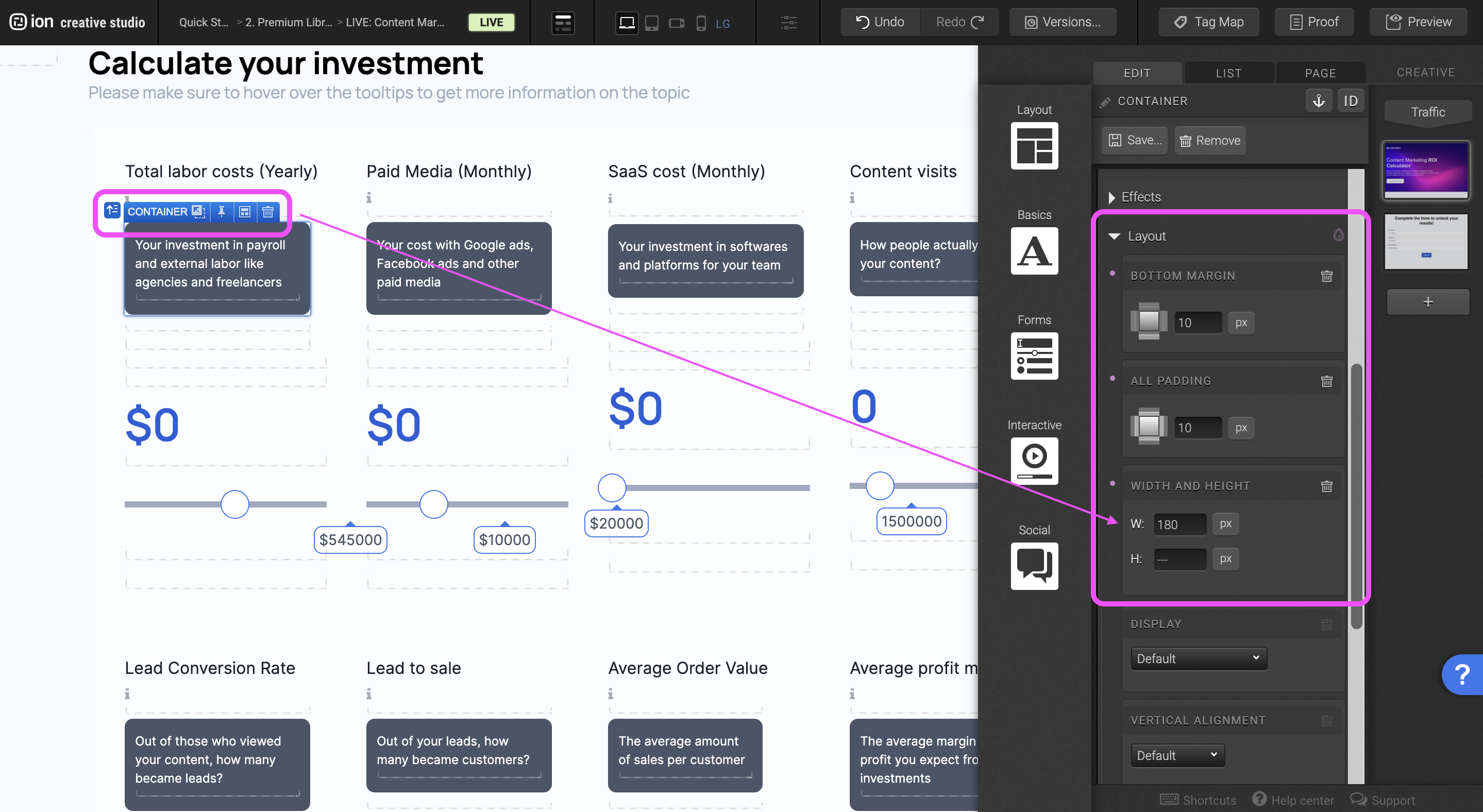Click the SaaS cost slider handle

coord(612,487)
